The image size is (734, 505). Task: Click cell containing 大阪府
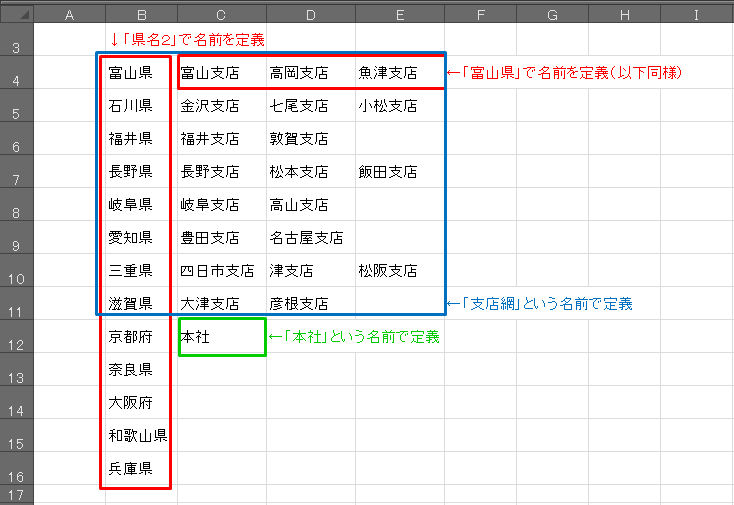[141, 403]
